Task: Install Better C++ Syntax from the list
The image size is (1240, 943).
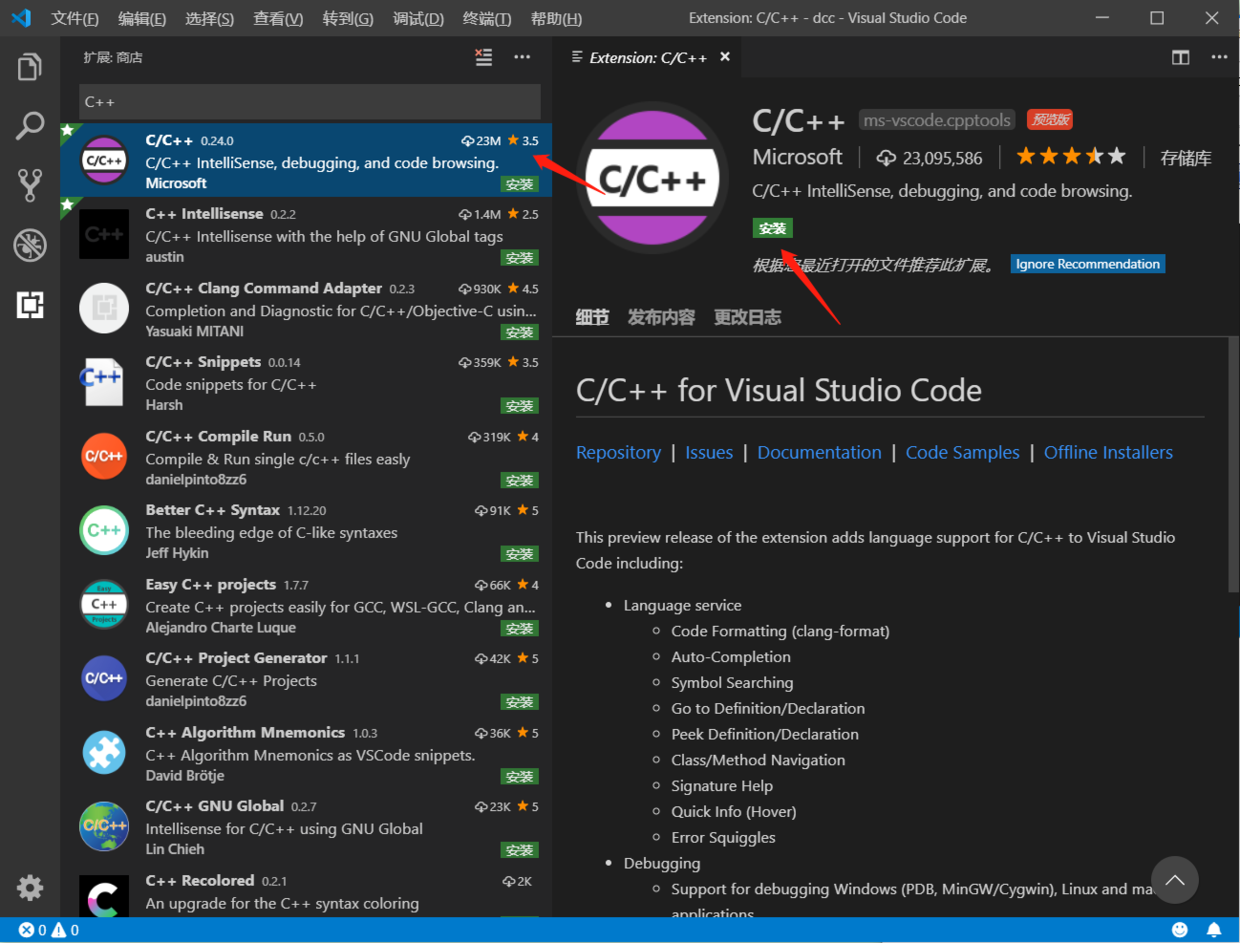Action: (519, 554)
